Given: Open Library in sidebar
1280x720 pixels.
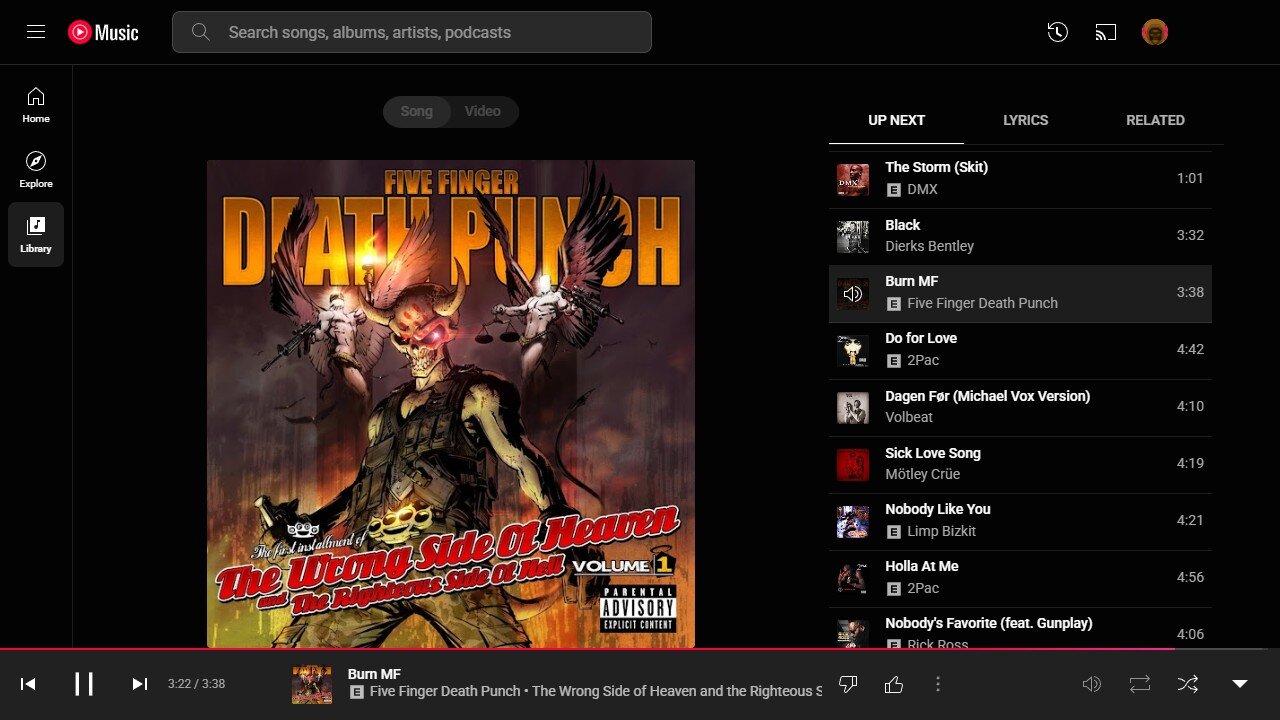Looking at the screenshot, I should 36,235.
